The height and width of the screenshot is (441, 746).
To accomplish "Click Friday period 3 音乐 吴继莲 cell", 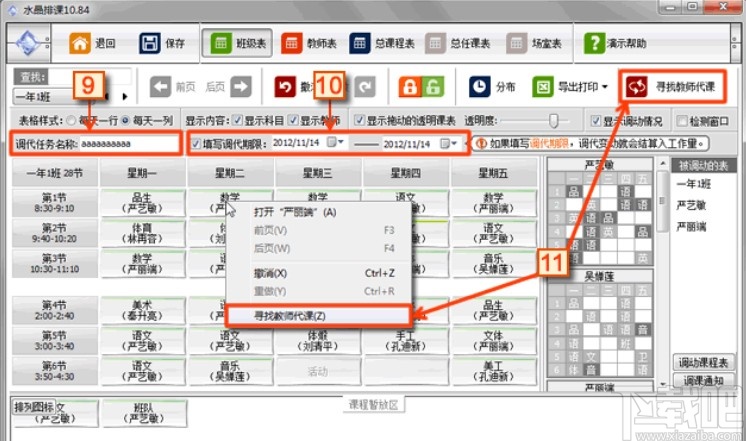I will [493, 264].
